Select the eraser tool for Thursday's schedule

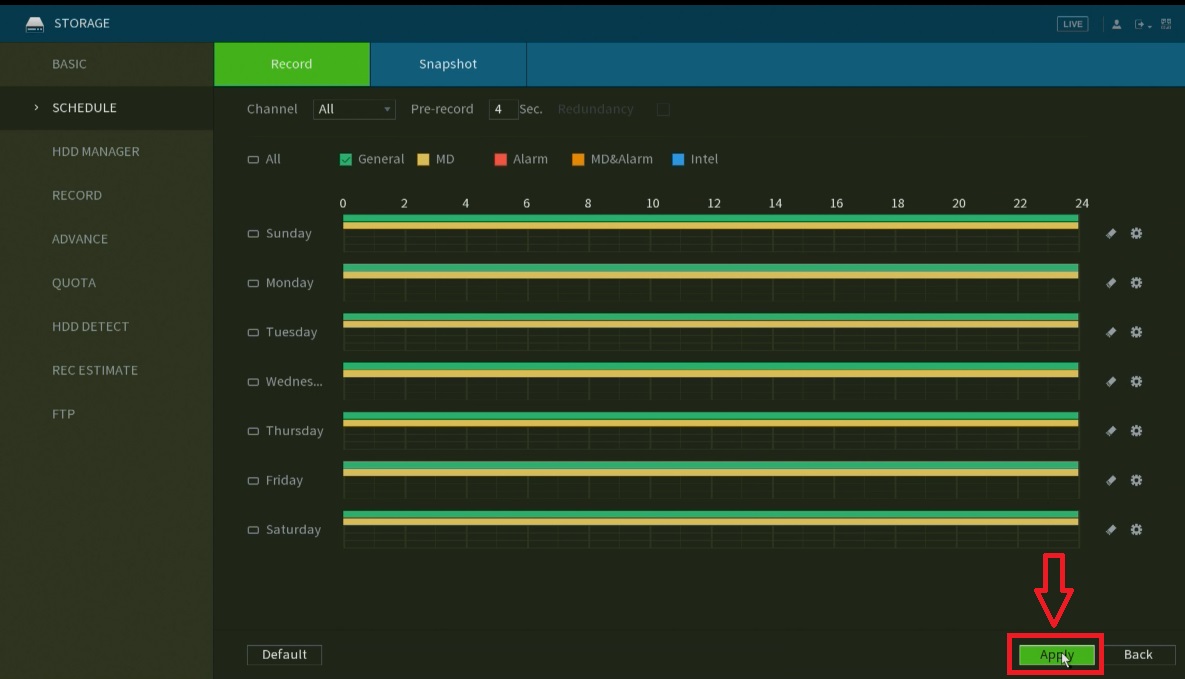point(1111,431)
